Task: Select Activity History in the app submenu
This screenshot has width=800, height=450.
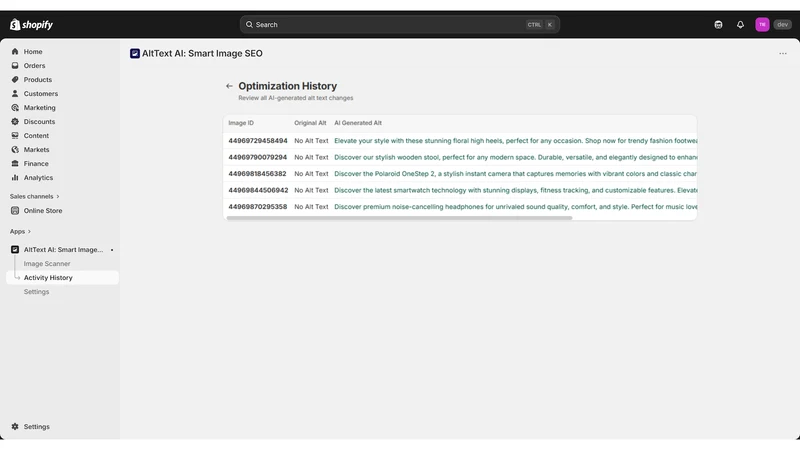Action: click(x=62, y=278)
